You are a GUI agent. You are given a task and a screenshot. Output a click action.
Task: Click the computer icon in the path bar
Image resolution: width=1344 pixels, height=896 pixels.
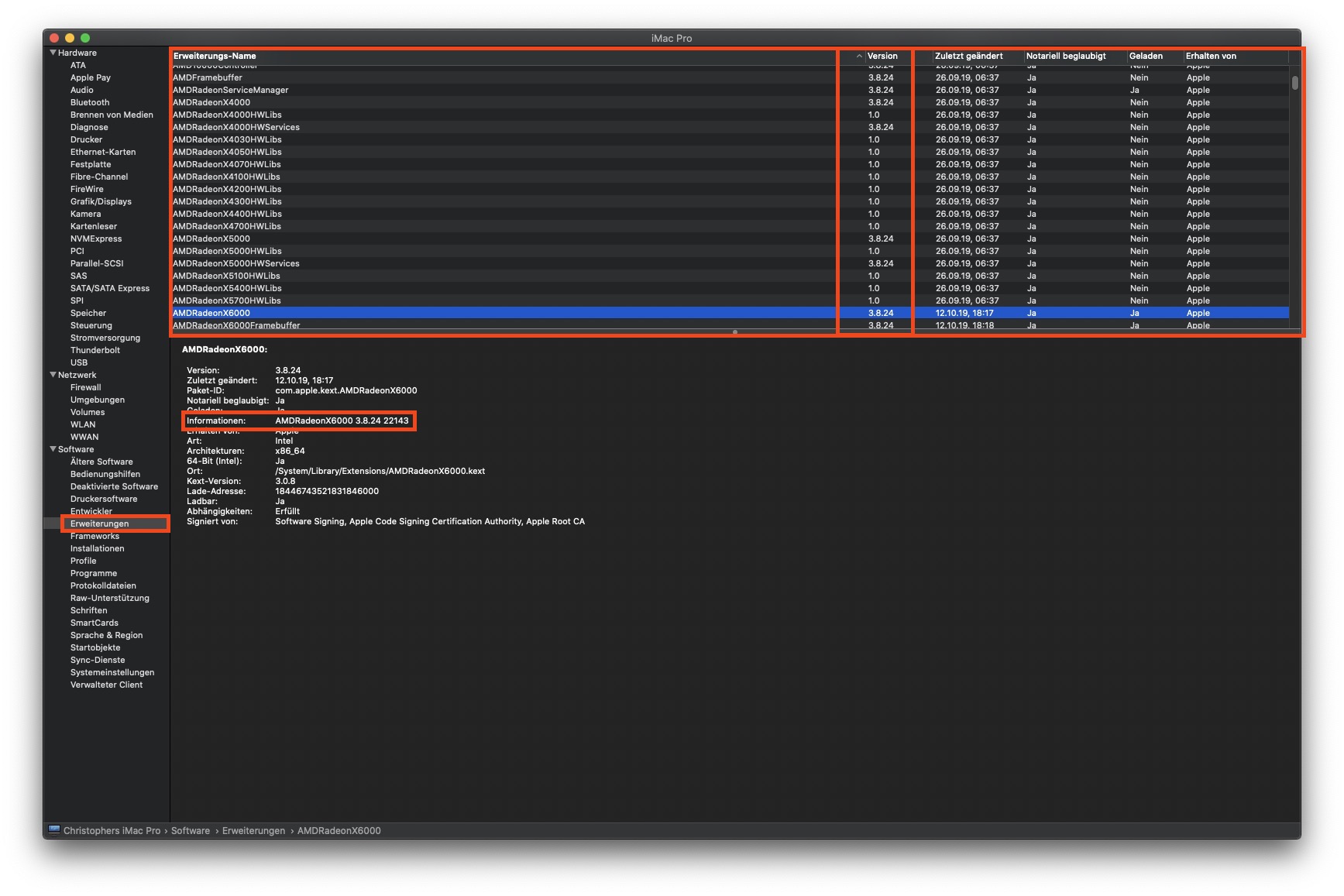click(x=54, y=830)
